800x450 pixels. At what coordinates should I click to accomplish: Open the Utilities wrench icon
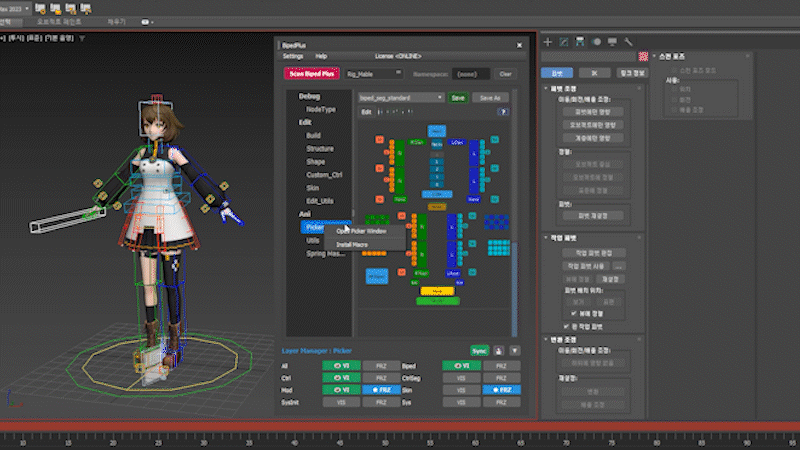point(628,42)
